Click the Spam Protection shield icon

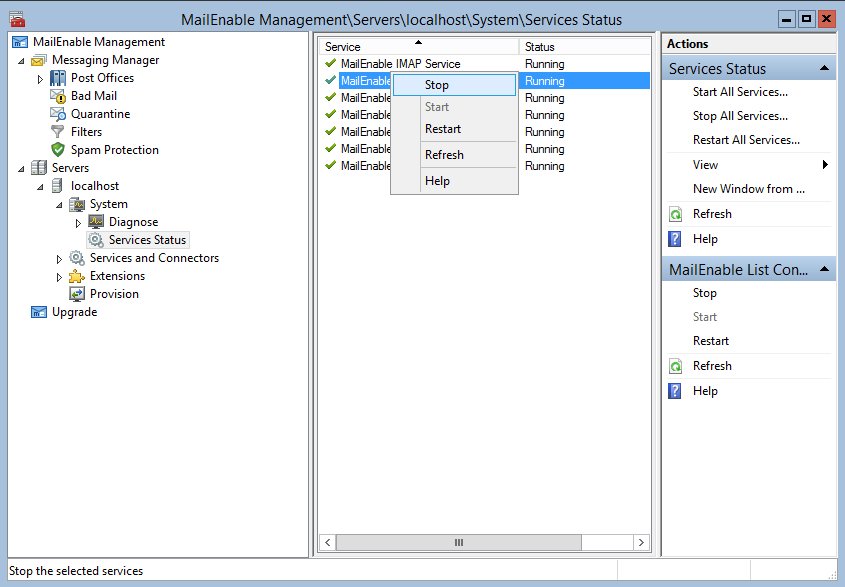click(x=58, y=150)
